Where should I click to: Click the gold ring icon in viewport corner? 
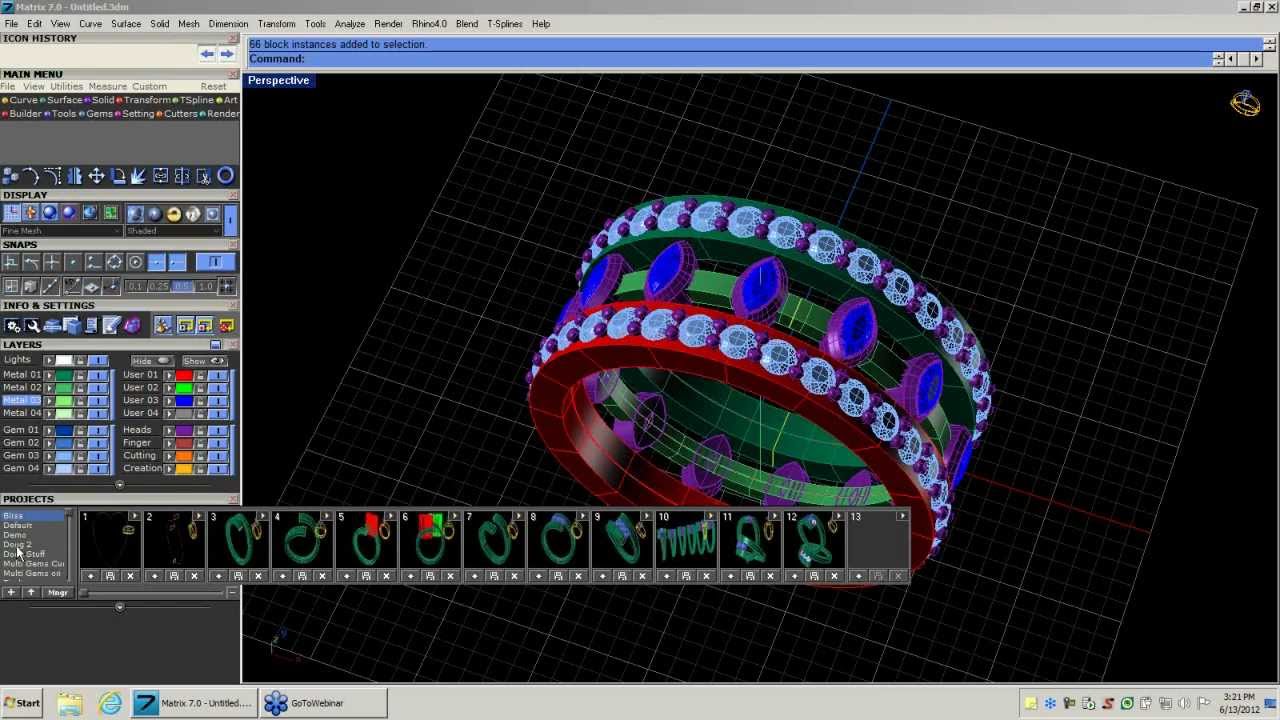[1245, 103]
